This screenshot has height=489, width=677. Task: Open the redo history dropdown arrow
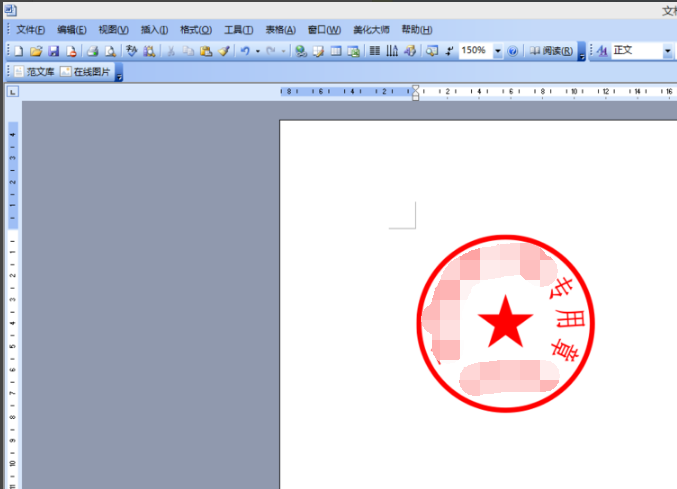(x=283, y=51)
